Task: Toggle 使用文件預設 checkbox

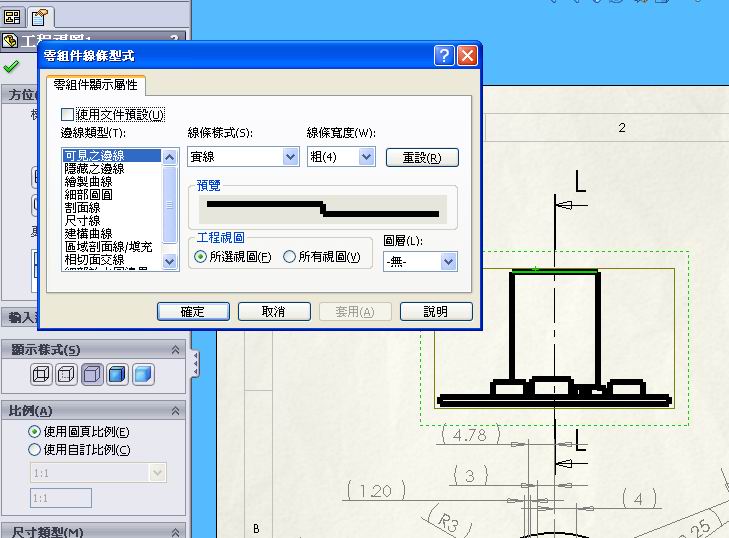Action: (67, 114)
